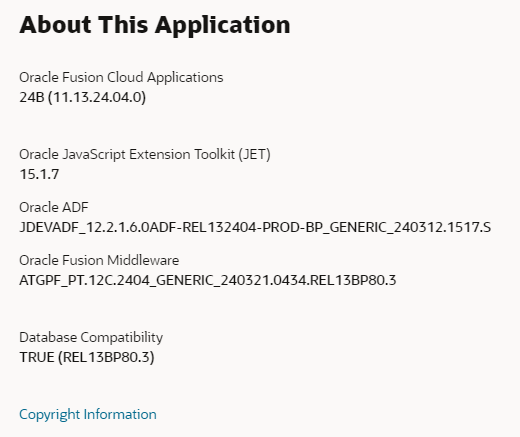
Task: Click the 24B release code text
Action: [32, 97]
